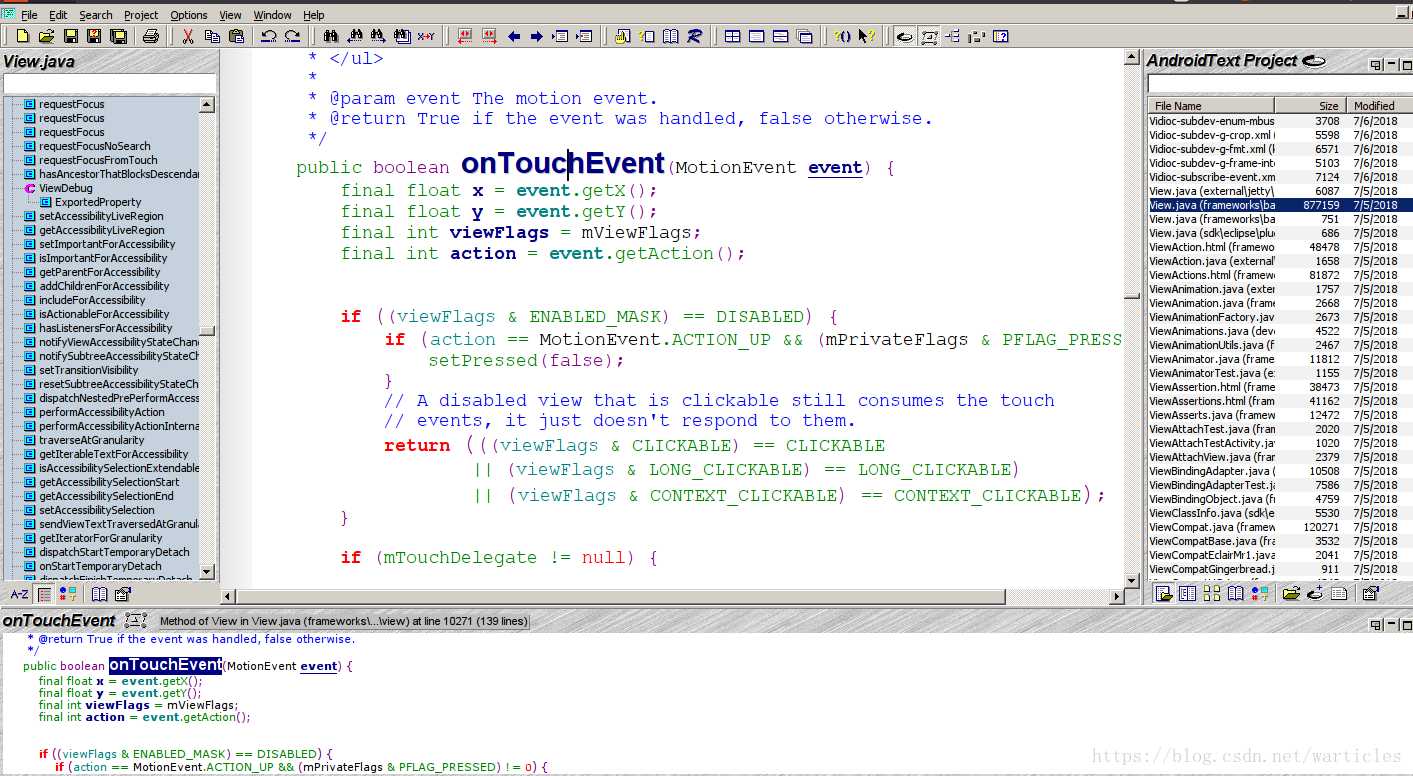Sort project files by Size header
This screenshot has width=1413, height=776.
click(1309, 105)
